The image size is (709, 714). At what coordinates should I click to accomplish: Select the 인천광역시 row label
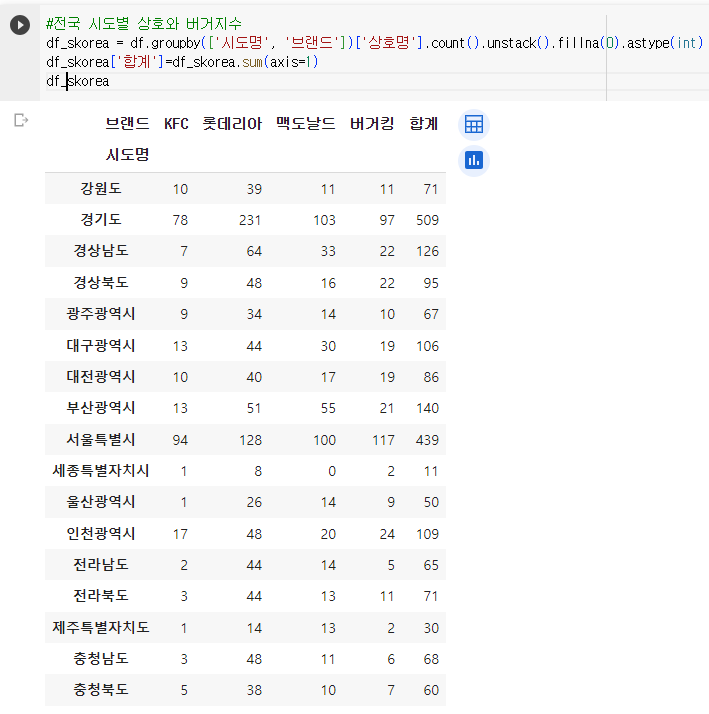[101, 533]
